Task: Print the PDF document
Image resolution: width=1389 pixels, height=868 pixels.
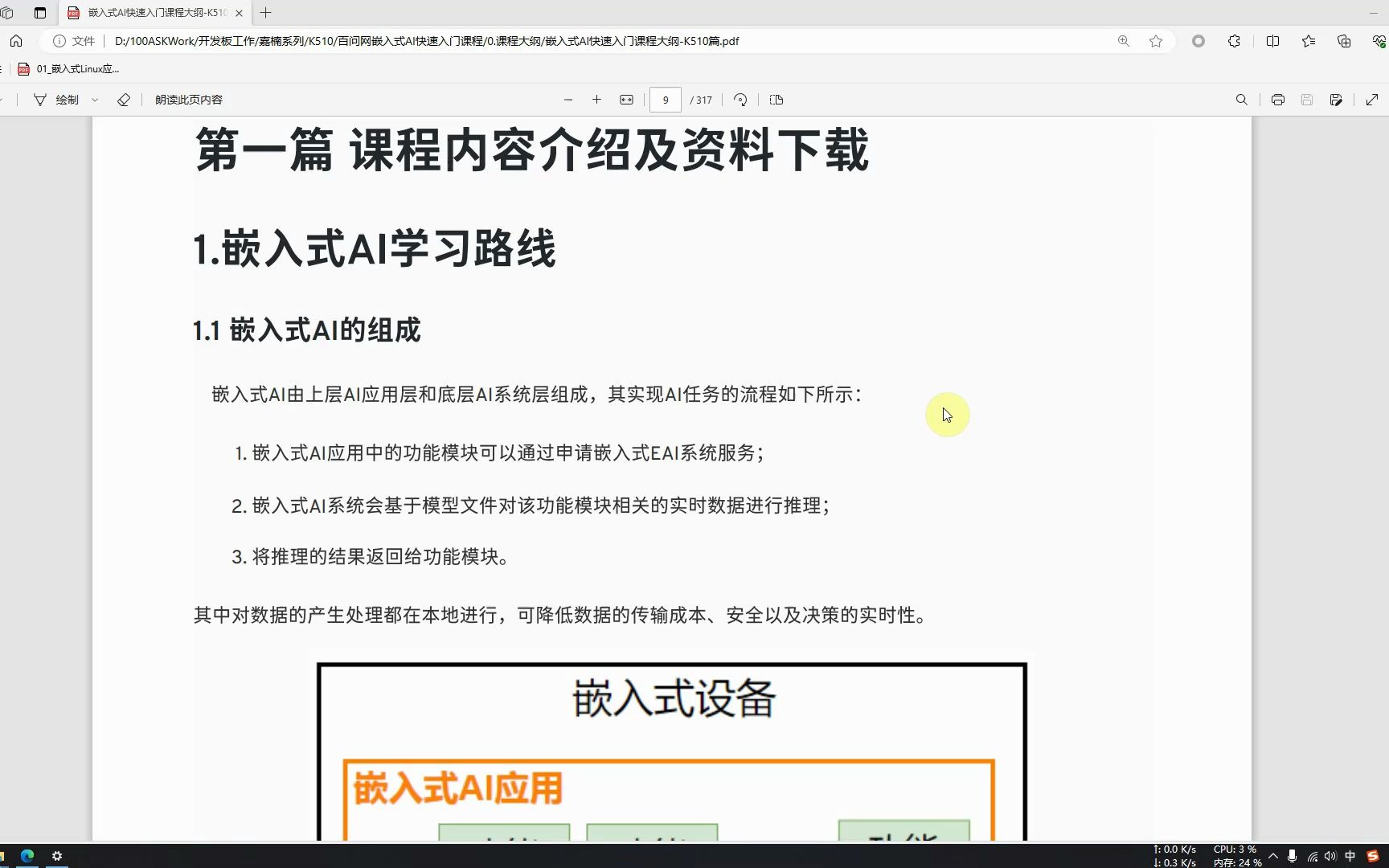Action: pos(1278,100)
